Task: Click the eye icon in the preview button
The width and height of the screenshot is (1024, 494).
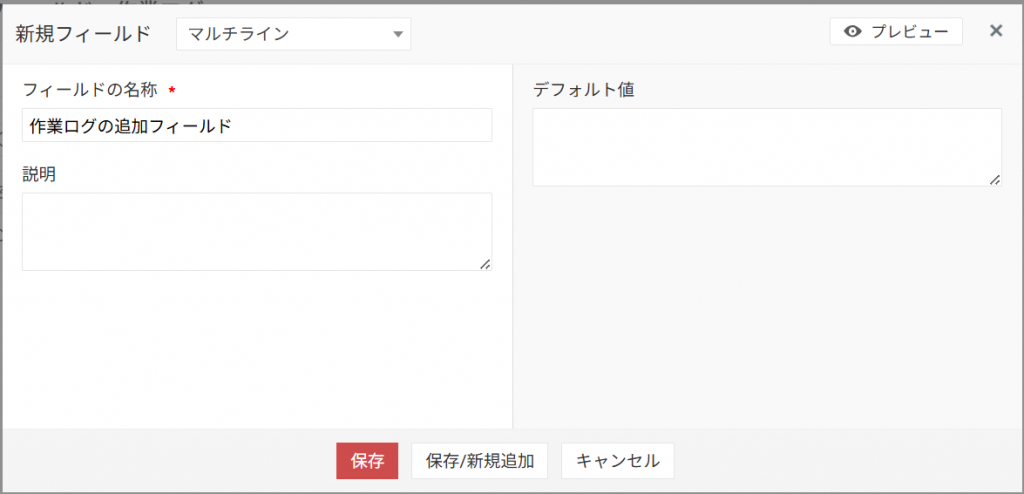Action: click(853, 32)
